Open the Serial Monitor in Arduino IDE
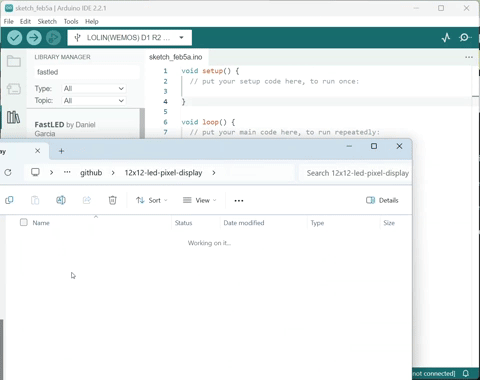Screen dimensions: 480x380 [x=465, y=37]
